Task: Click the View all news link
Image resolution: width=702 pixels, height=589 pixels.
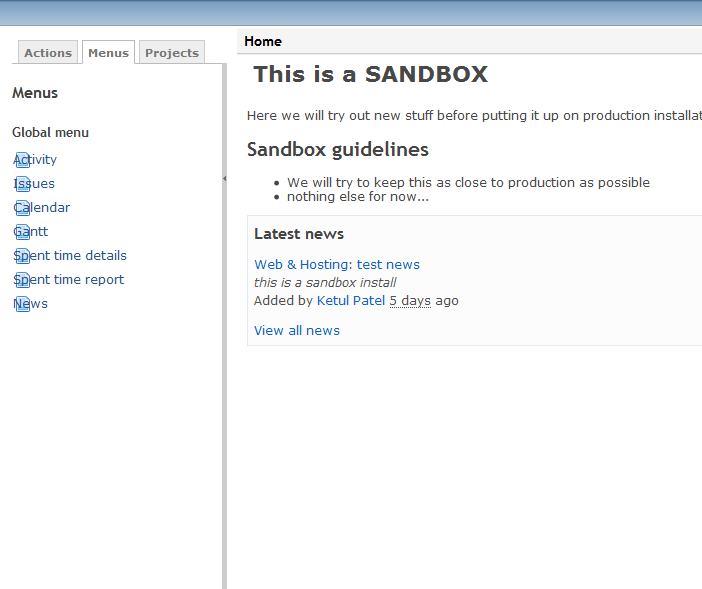Action: pos(297,330)
